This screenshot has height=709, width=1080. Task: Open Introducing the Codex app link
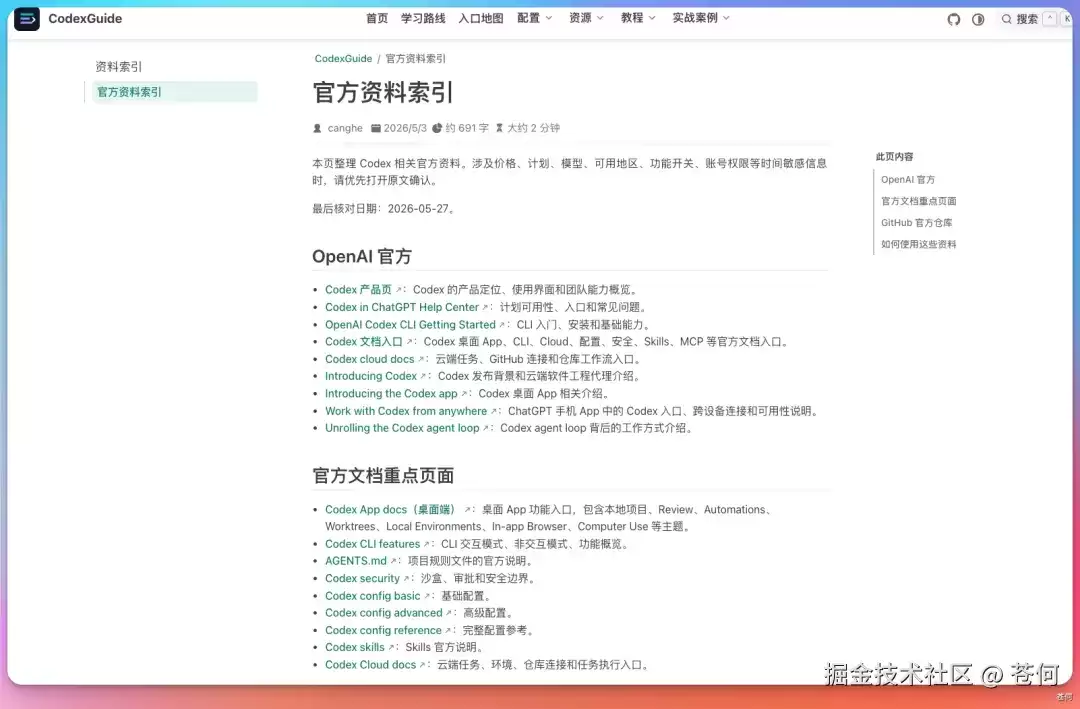(391, 393)
